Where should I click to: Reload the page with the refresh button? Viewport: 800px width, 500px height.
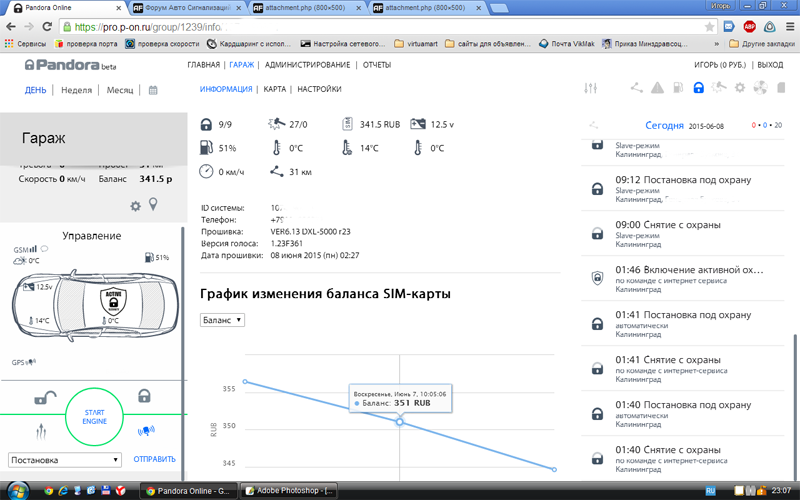click(x=47, y=27)
